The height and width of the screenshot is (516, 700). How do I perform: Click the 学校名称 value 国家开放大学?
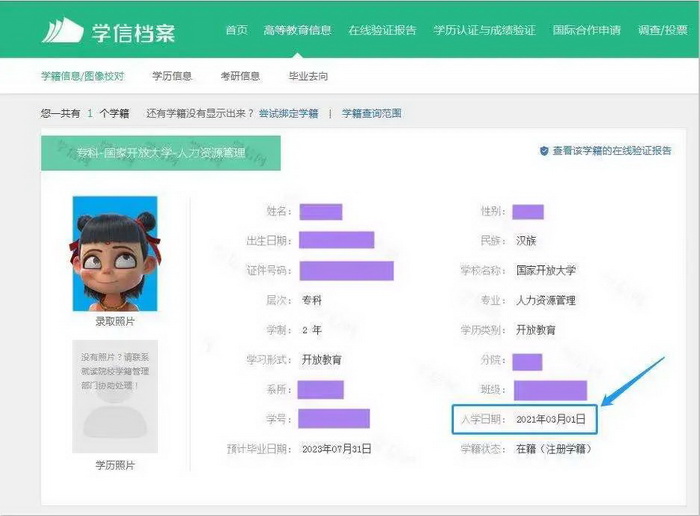click(546, 270)
